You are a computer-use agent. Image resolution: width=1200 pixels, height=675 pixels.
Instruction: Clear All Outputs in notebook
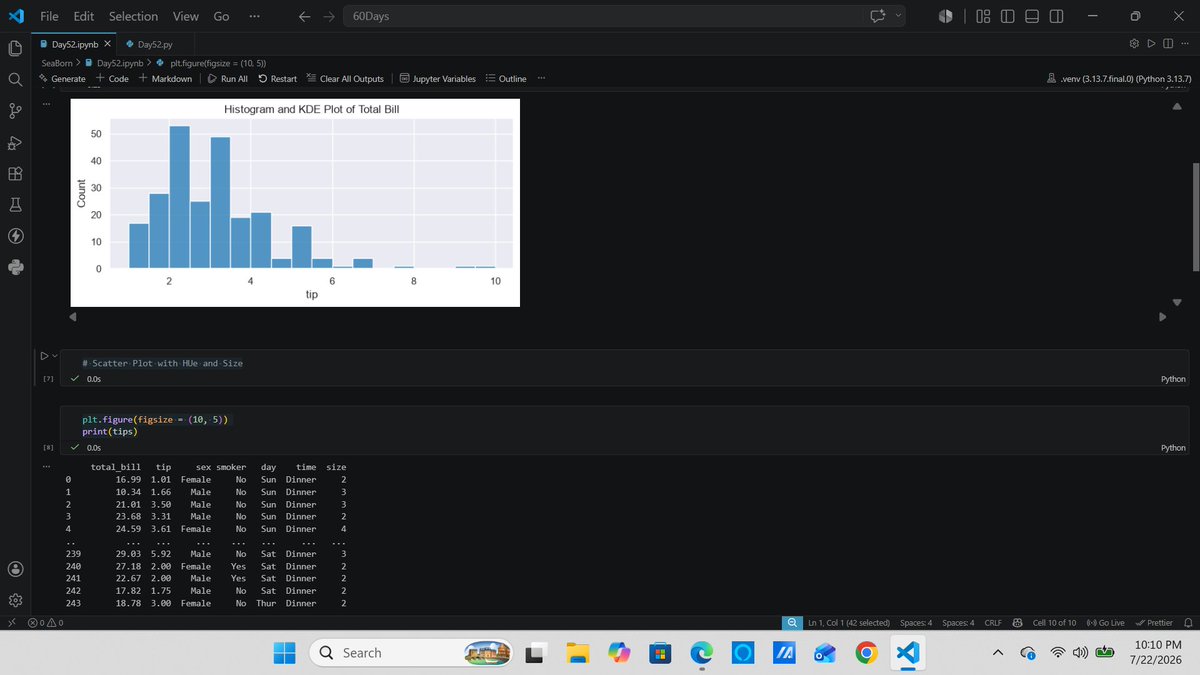(345, 78)
